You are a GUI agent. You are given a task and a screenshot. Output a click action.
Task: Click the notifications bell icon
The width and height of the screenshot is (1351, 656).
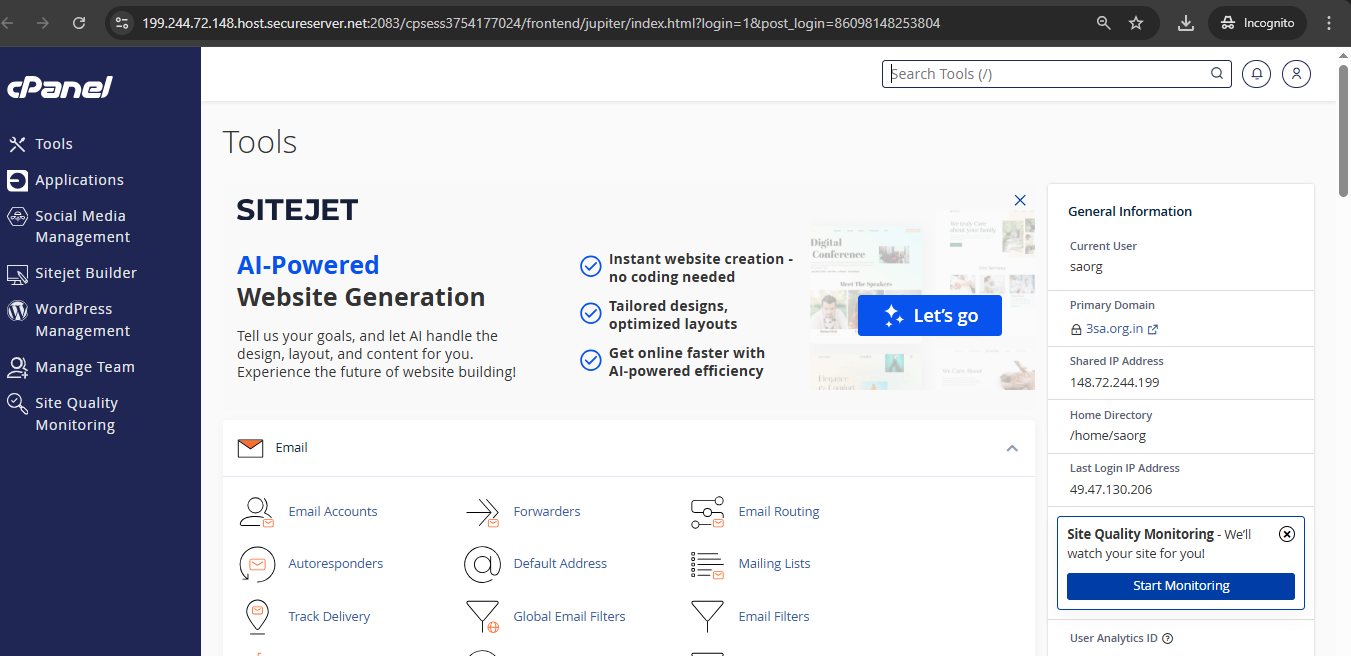point(1256,74)
